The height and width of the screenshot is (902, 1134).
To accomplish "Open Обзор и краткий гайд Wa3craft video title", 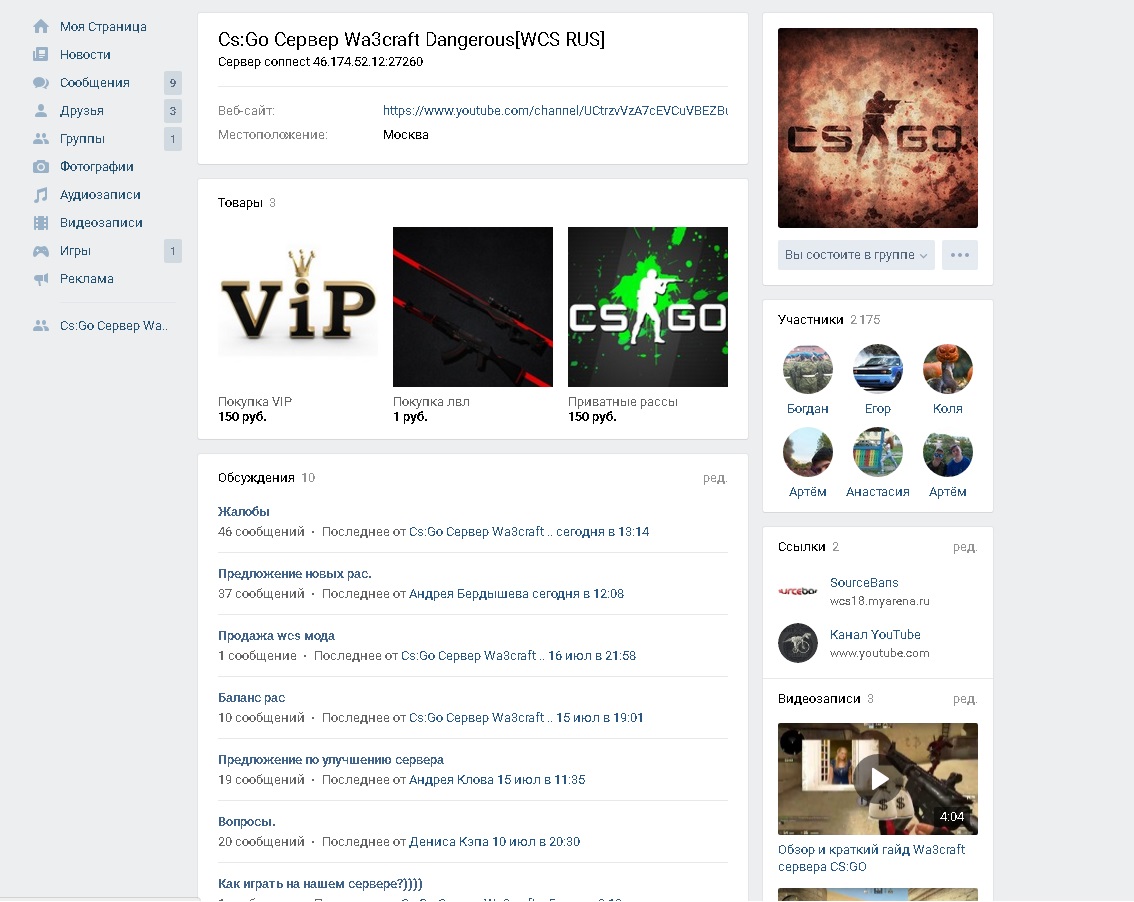I will (871, 858).
